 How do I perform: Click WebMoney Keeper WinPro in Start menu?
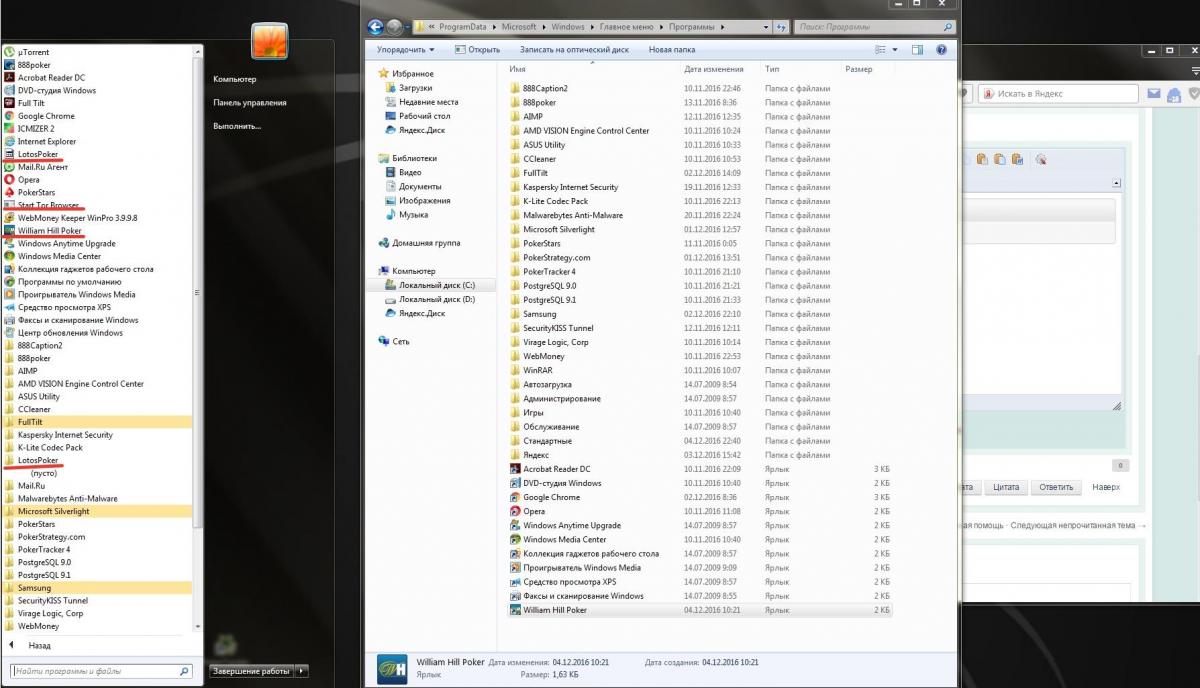point(77,218)
